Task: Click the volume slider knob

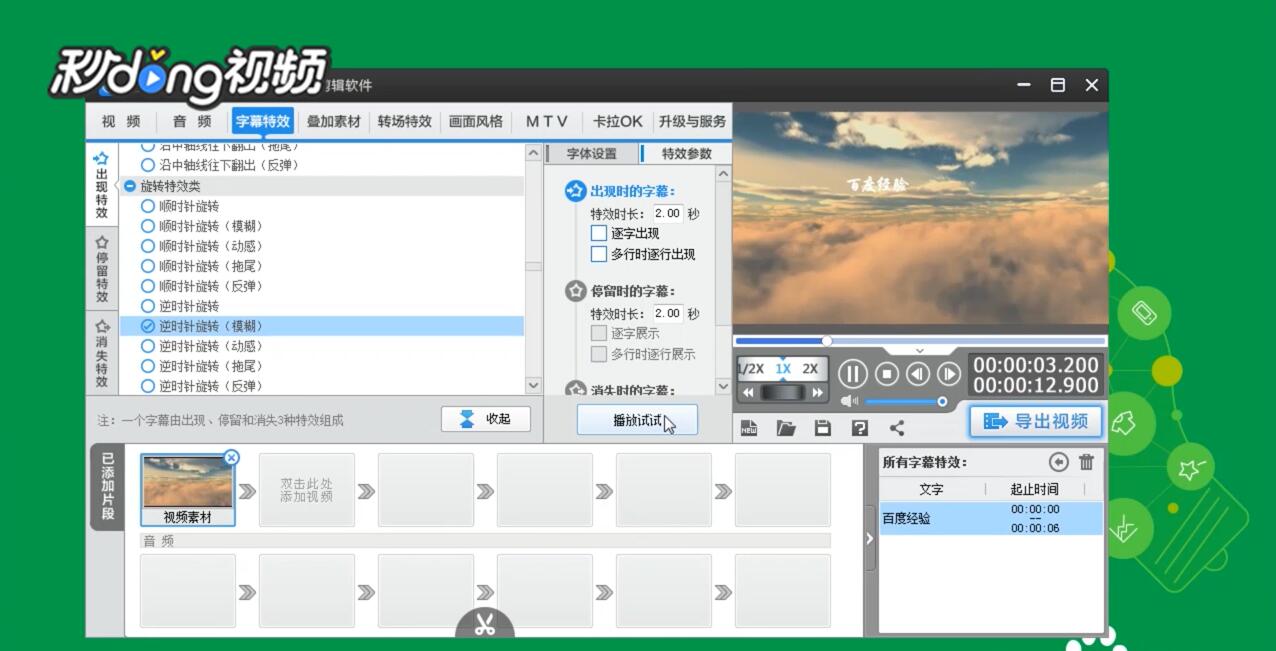Action: click(x=942, y=401)
